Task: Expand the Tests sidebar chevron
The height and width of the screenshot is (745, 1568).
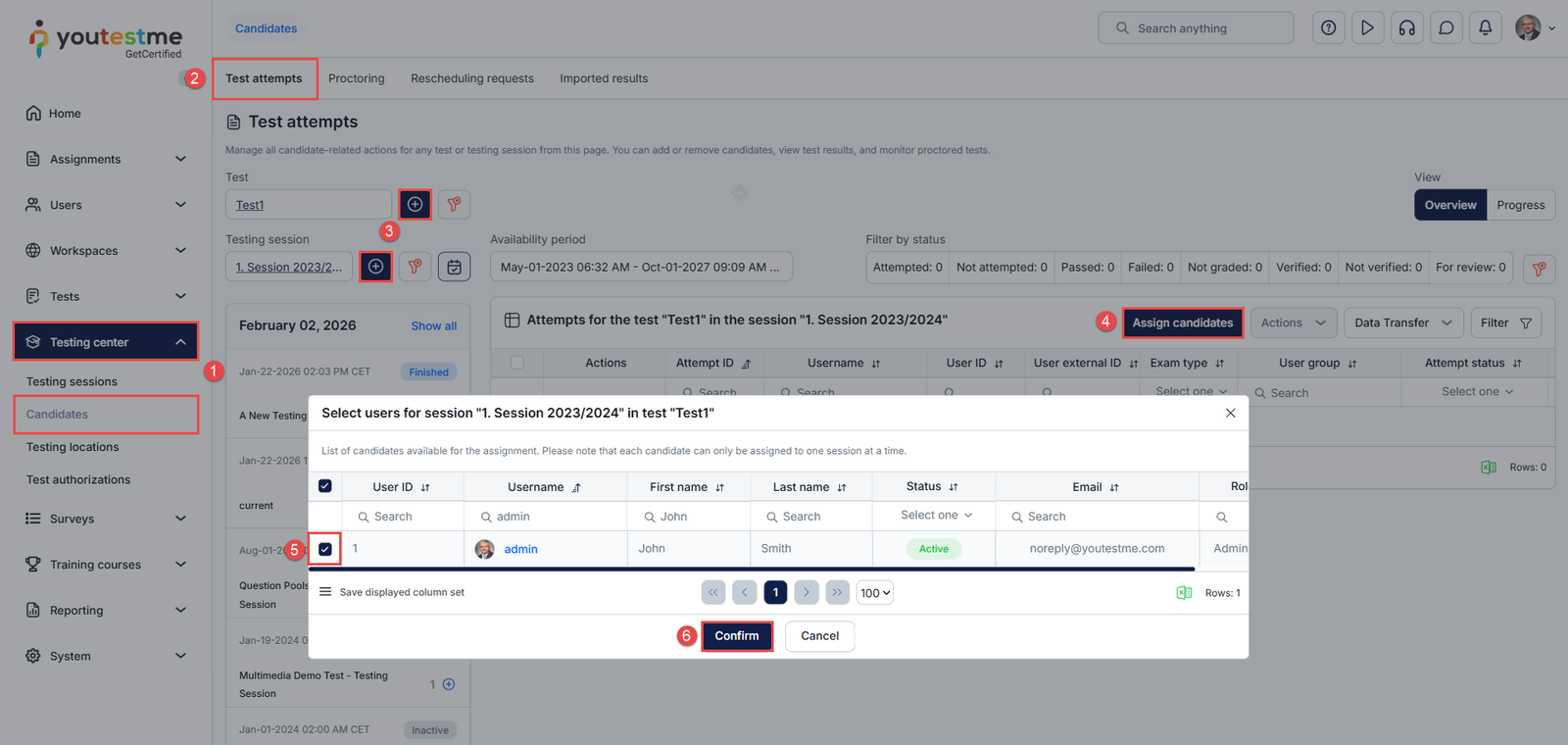Action: 180,296
